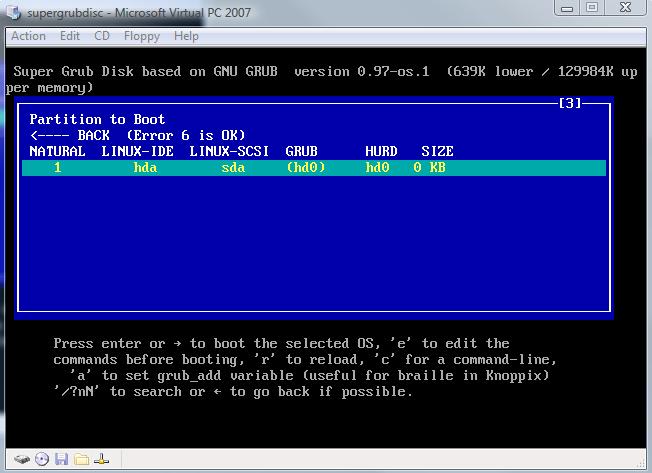Select the BACK (Error 6 is OK) entry

138,135
